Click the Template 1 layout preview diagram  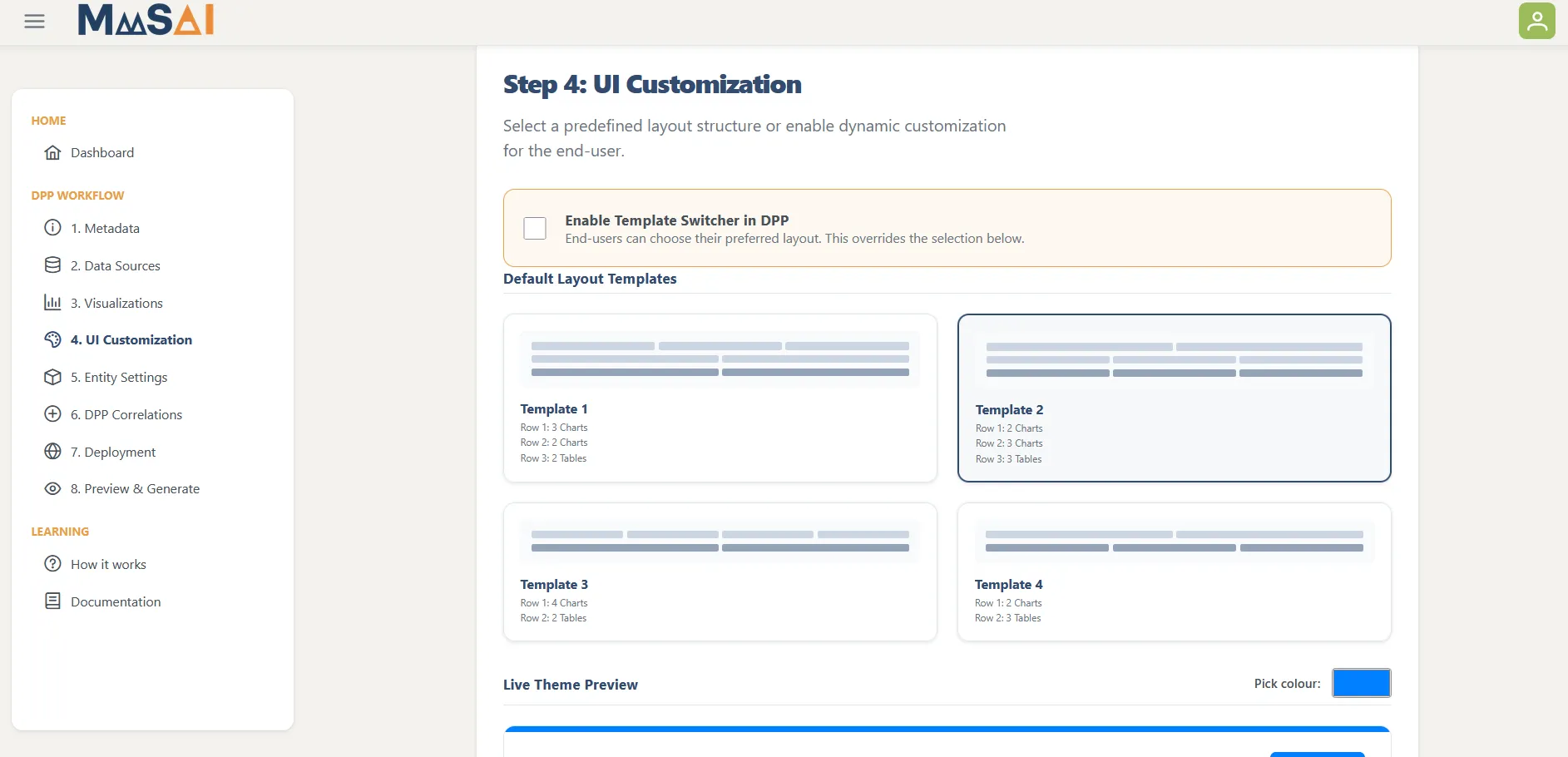click(x=720, y=359)
